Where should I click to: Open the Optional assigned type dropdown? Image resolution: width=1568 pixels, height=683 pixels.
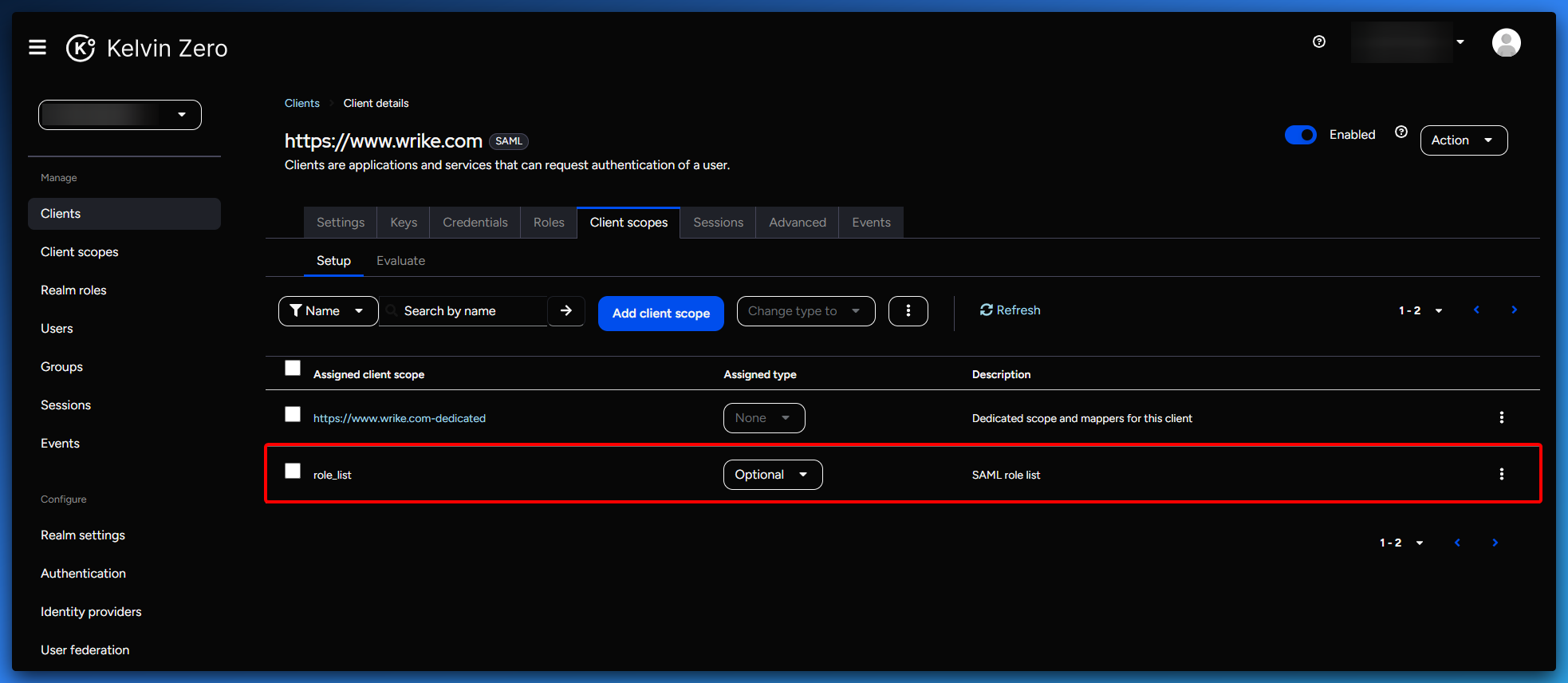coord(773,475)
